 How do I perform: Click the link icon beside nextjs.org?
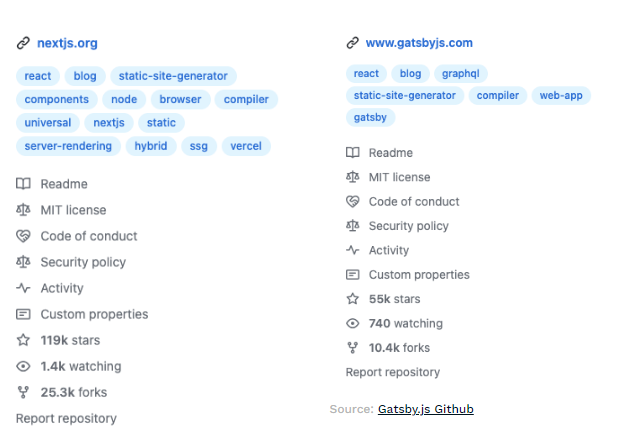coord(23,43)
